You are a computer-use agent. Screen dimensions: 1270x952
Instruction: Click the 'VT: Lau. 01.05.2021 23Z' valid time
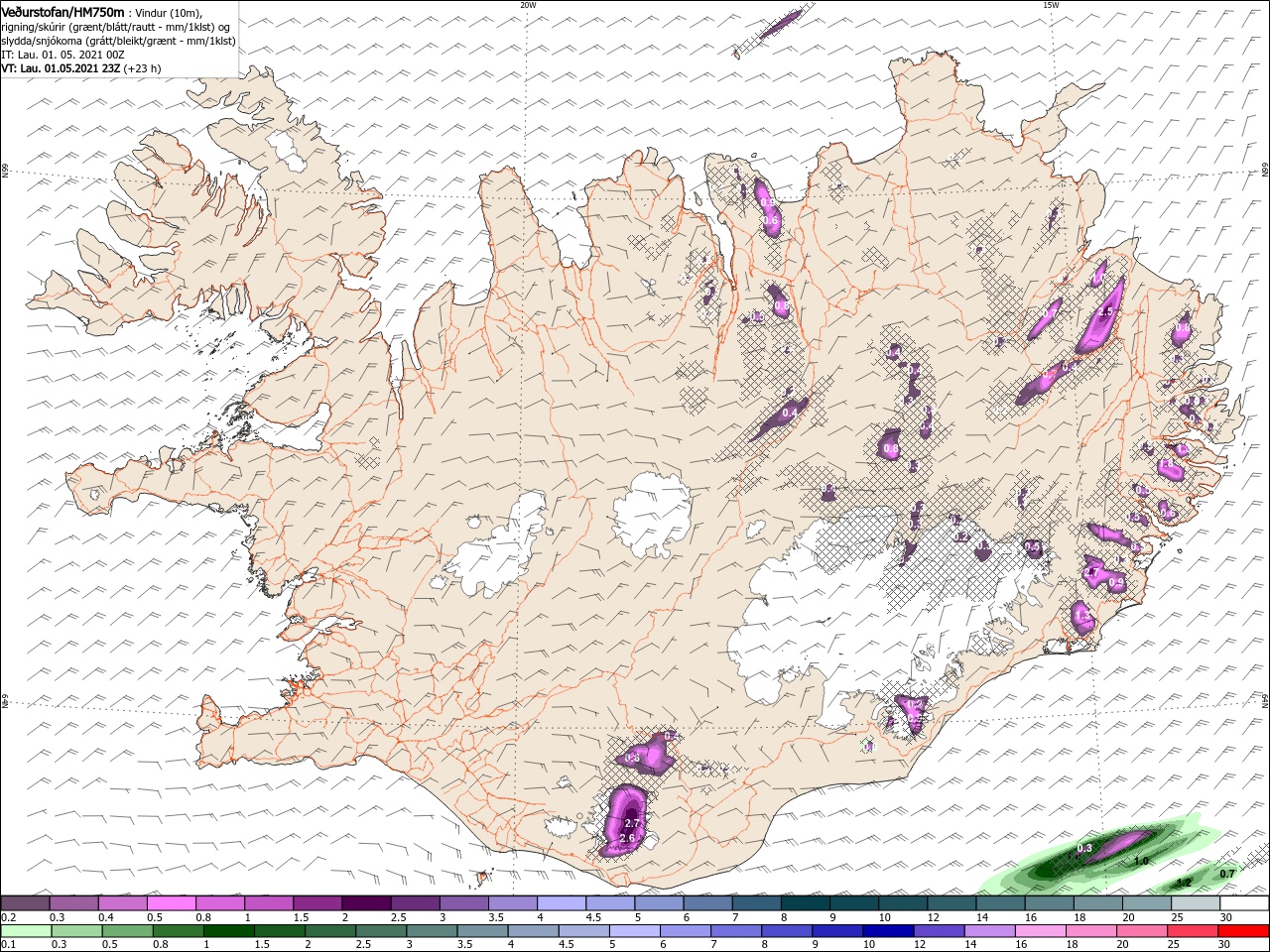[62, 68]
